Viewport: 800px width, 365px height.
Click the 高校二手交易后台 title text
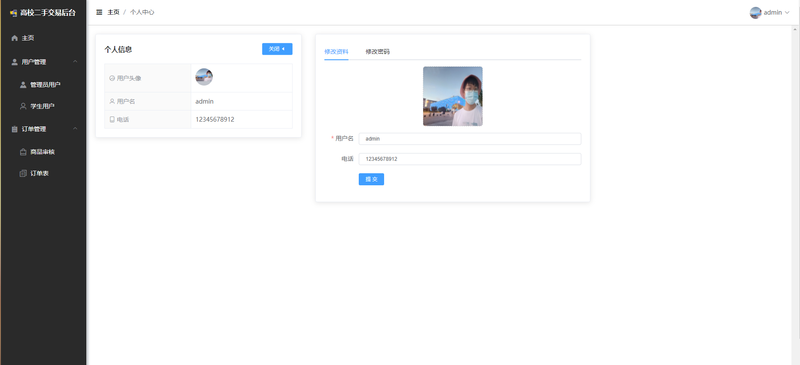click(x=48, y=13)
